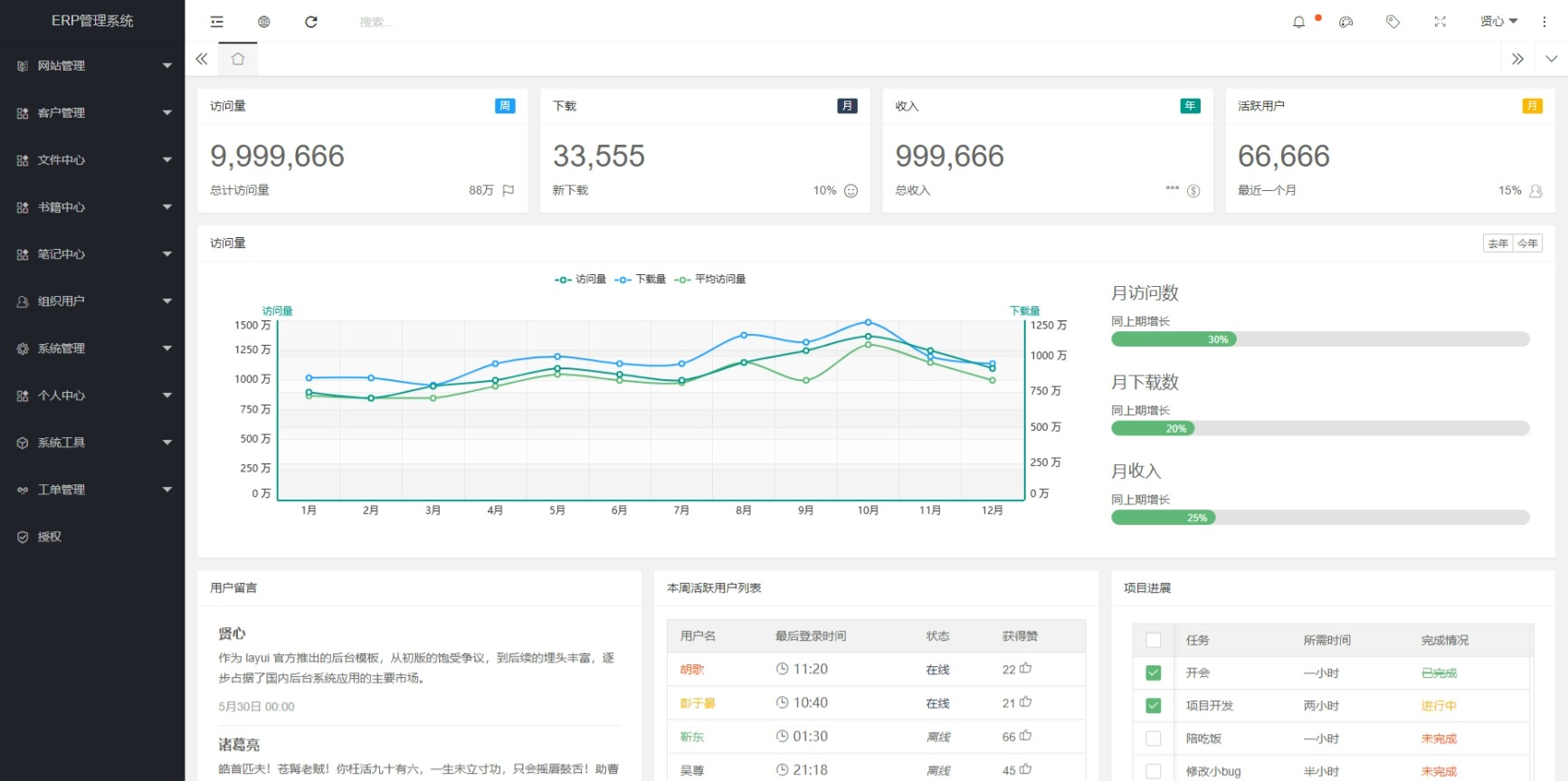Viewport: 1568px width, 781px height.
Task: Open tab actions dropdown chevron
Action: coord(1551,59)
